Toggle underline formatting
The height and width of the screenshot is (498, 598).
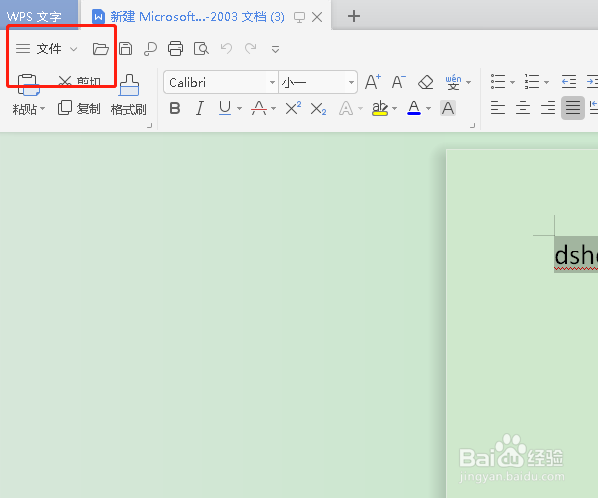[225, 108]
